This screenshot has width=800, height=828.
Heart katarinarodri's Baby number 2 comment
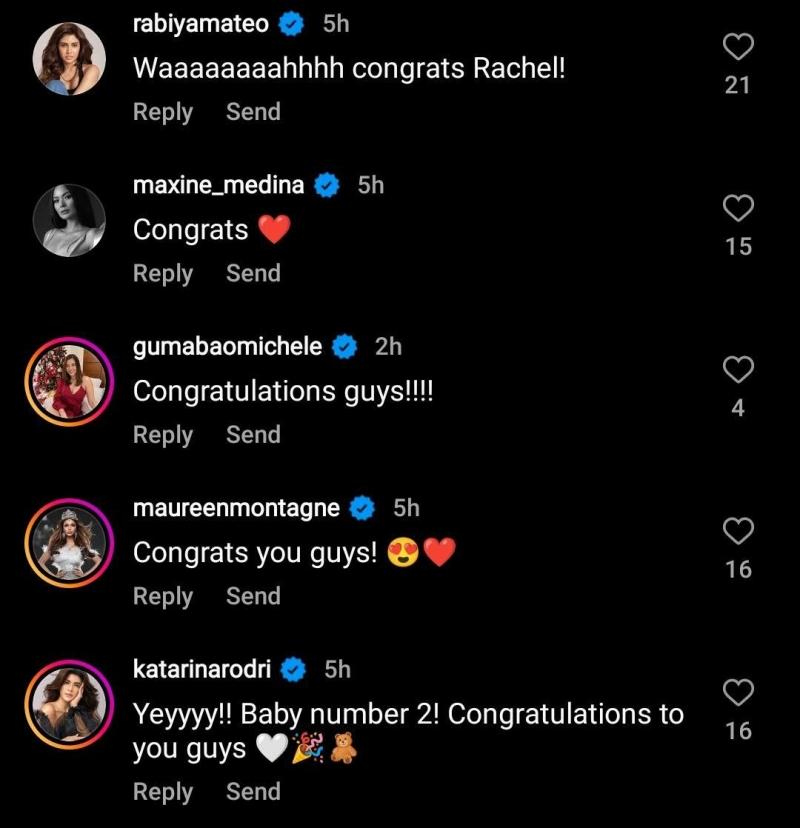pos(738,693)
